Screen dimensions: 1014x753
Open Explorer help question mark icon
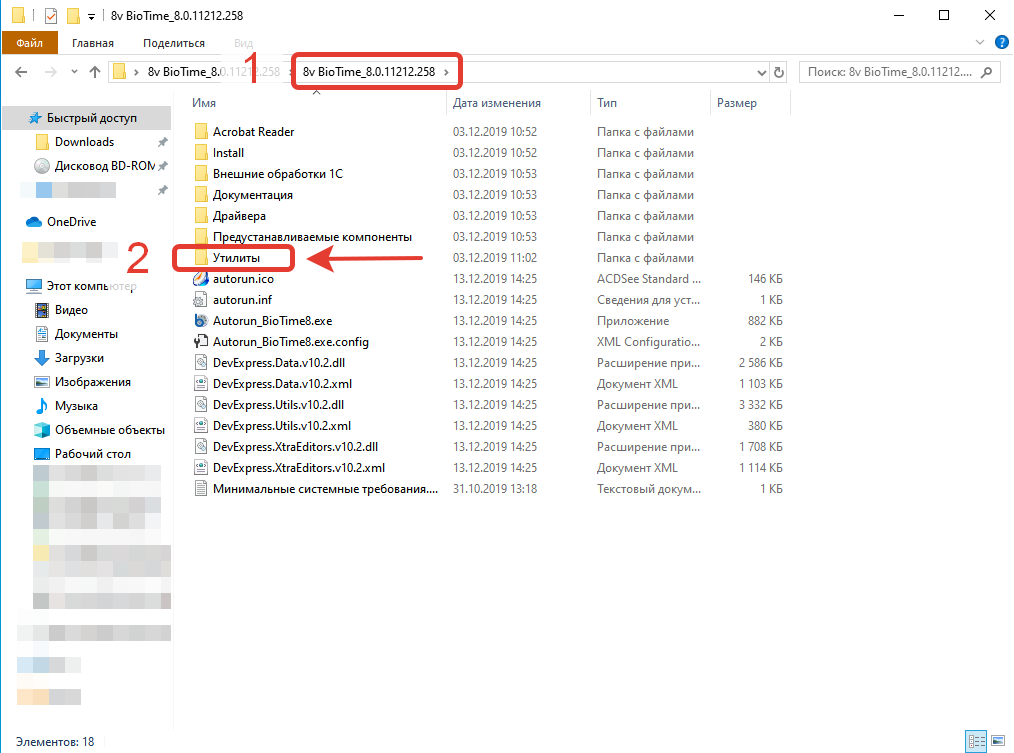pos(1002,43)
